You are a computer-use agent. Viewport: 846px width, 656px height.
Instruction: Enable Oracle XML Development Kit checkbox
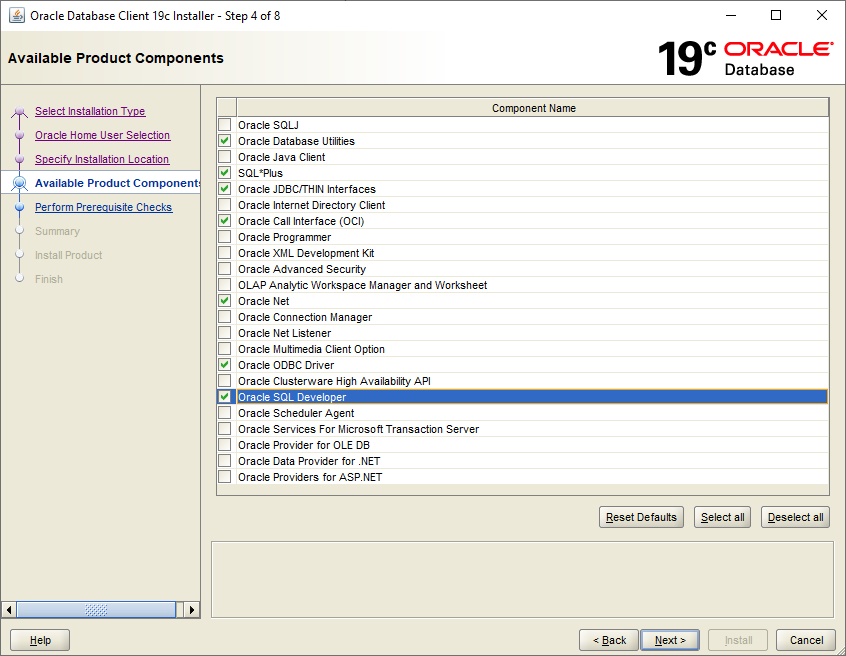pos(224,253)
